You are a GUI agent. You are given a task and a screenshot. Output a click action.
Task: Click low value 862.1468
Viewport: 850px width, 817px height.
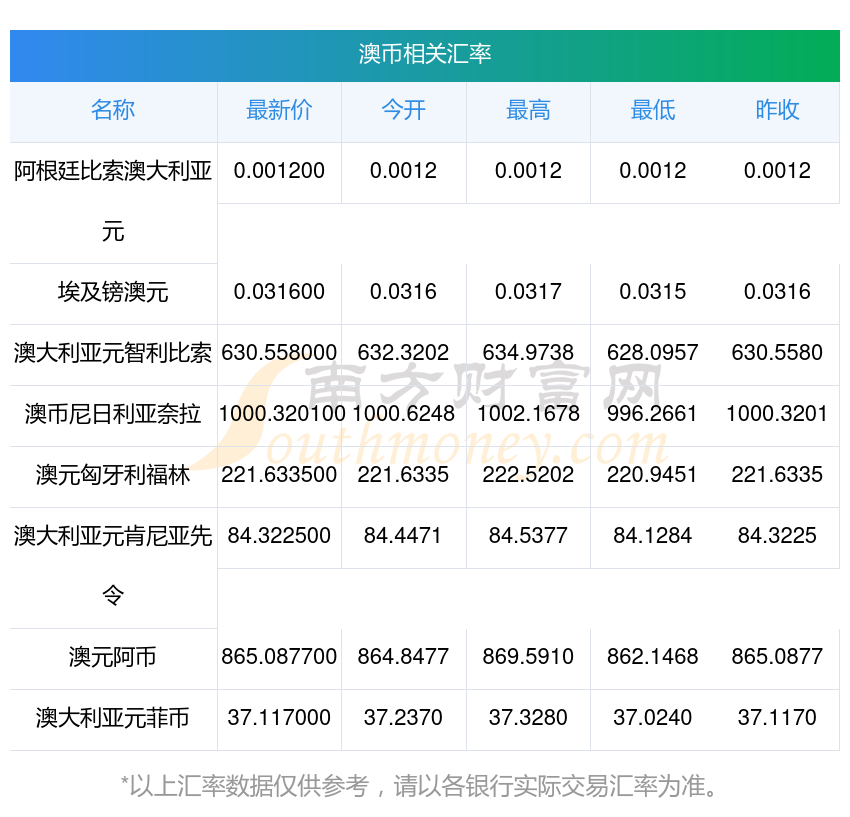[x=653, y=657]
